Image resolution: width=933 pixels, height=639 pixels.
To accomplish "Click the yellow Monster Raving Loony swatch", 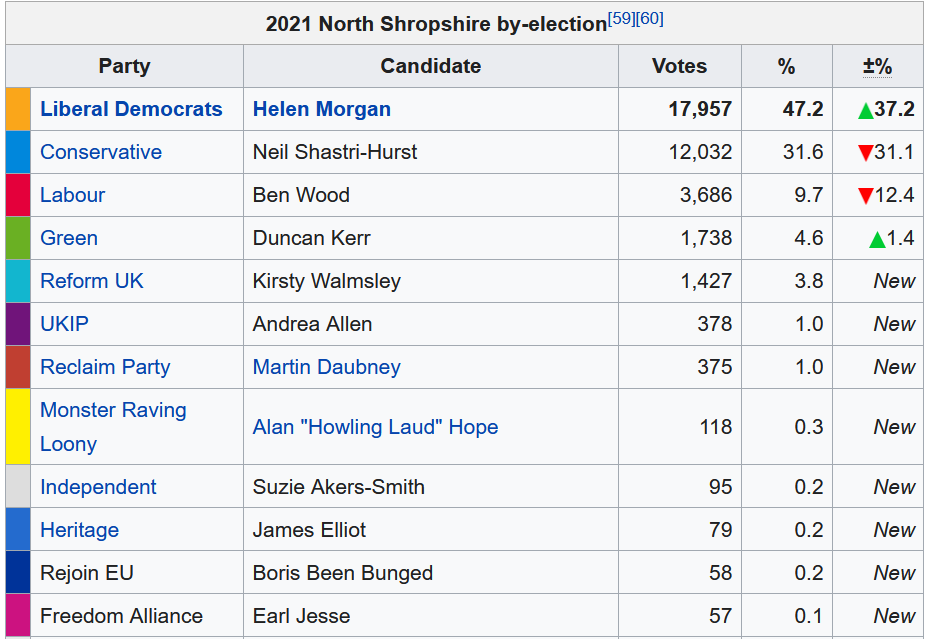I will click(x=18, y=427).
